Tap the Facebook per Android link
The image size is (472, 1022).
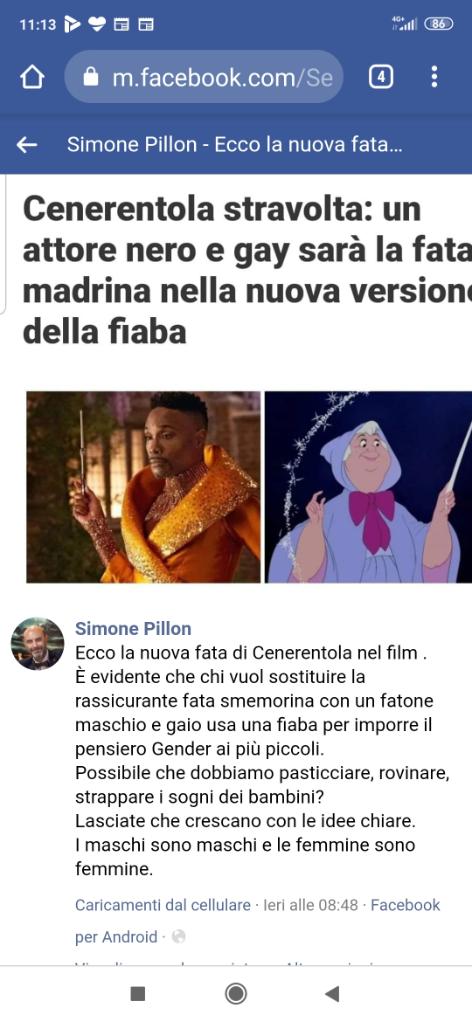point(258,920)
